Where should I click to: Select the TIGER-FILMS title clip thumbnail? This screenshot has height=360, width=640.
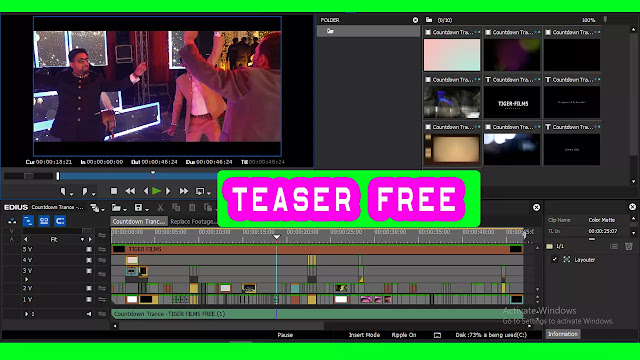pos(512,102)
